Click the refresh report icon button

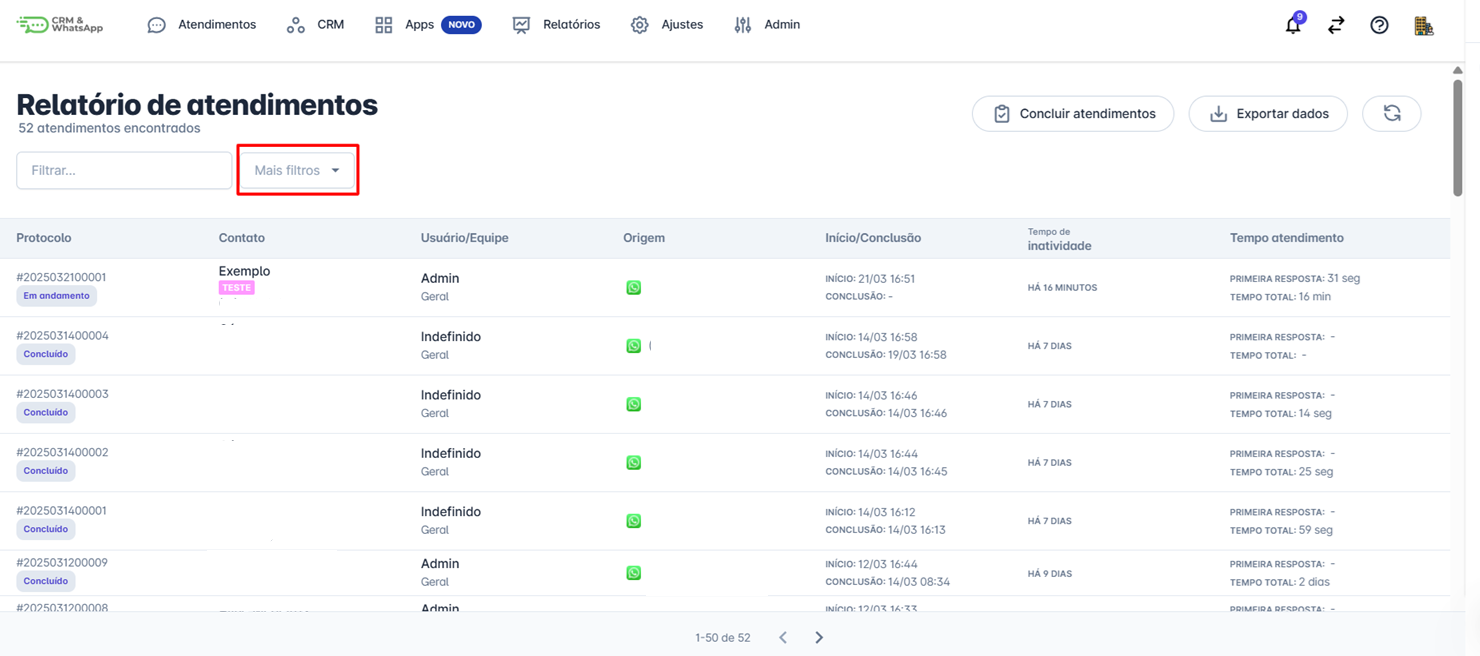(1391, 114)
